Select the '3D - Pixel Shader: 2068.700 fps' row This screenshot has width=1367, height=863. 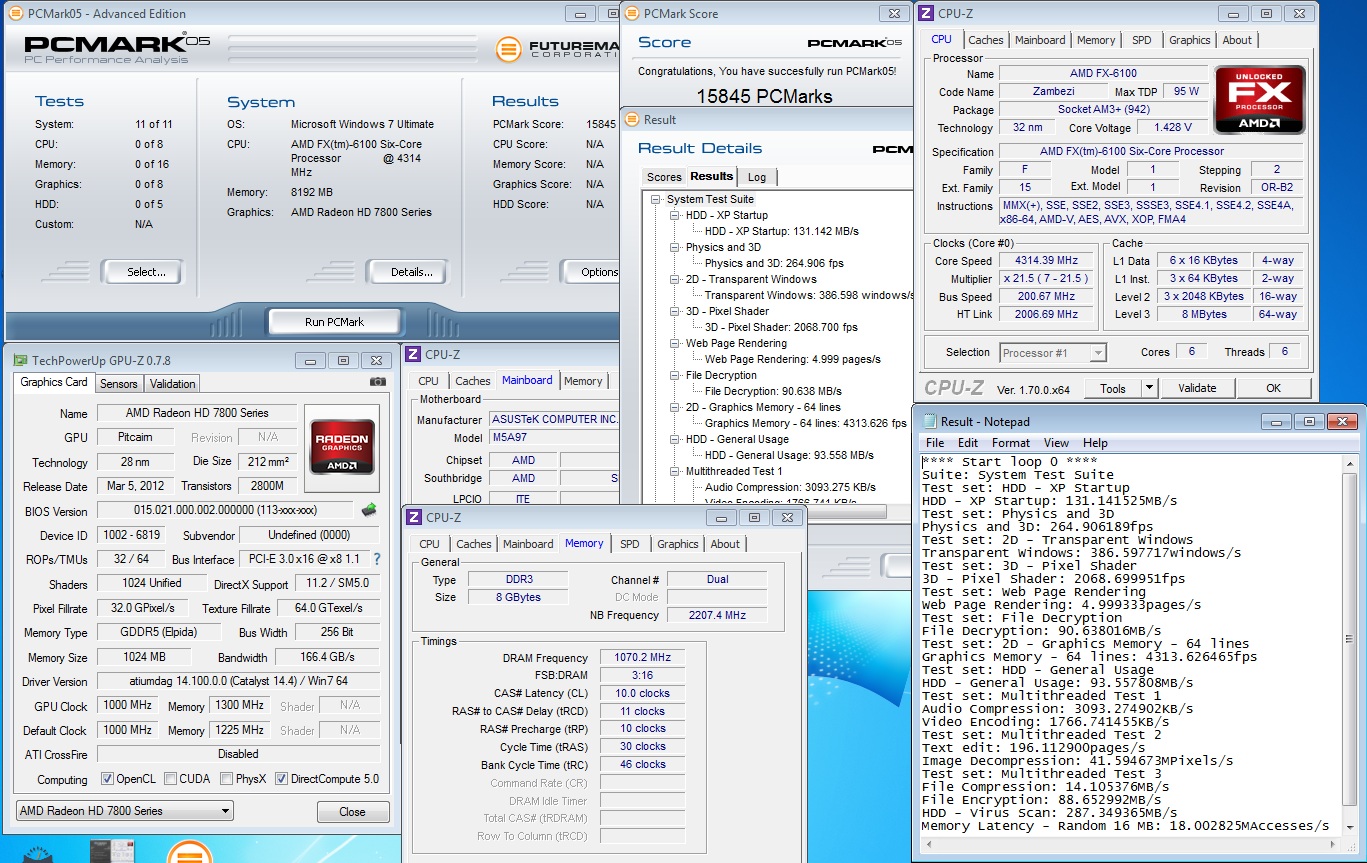[781, 327]
